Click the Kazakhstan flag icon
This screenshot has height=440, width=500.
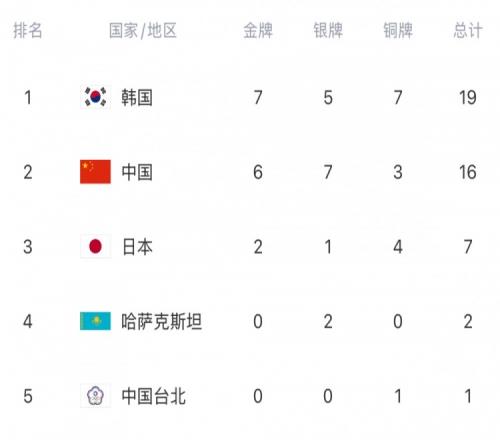[95, 321]
